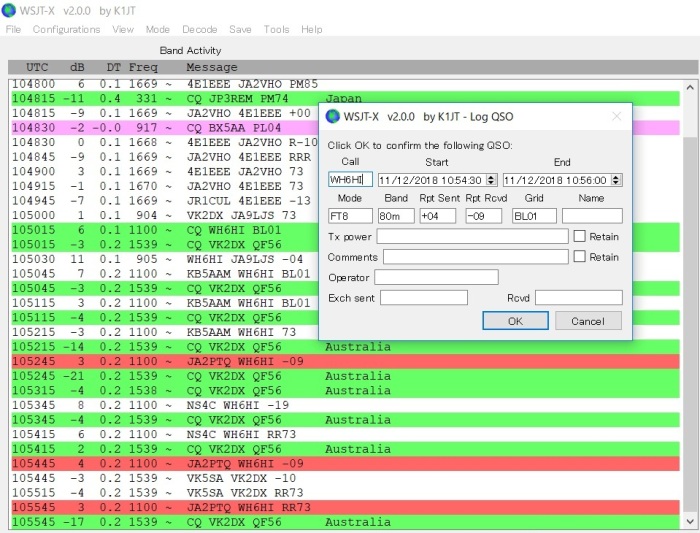The width and height of the screenshot is (700, 533).
Task: Select the 105245 JA2PTQ WH6HI -09 red row
Action: [346, 361]
